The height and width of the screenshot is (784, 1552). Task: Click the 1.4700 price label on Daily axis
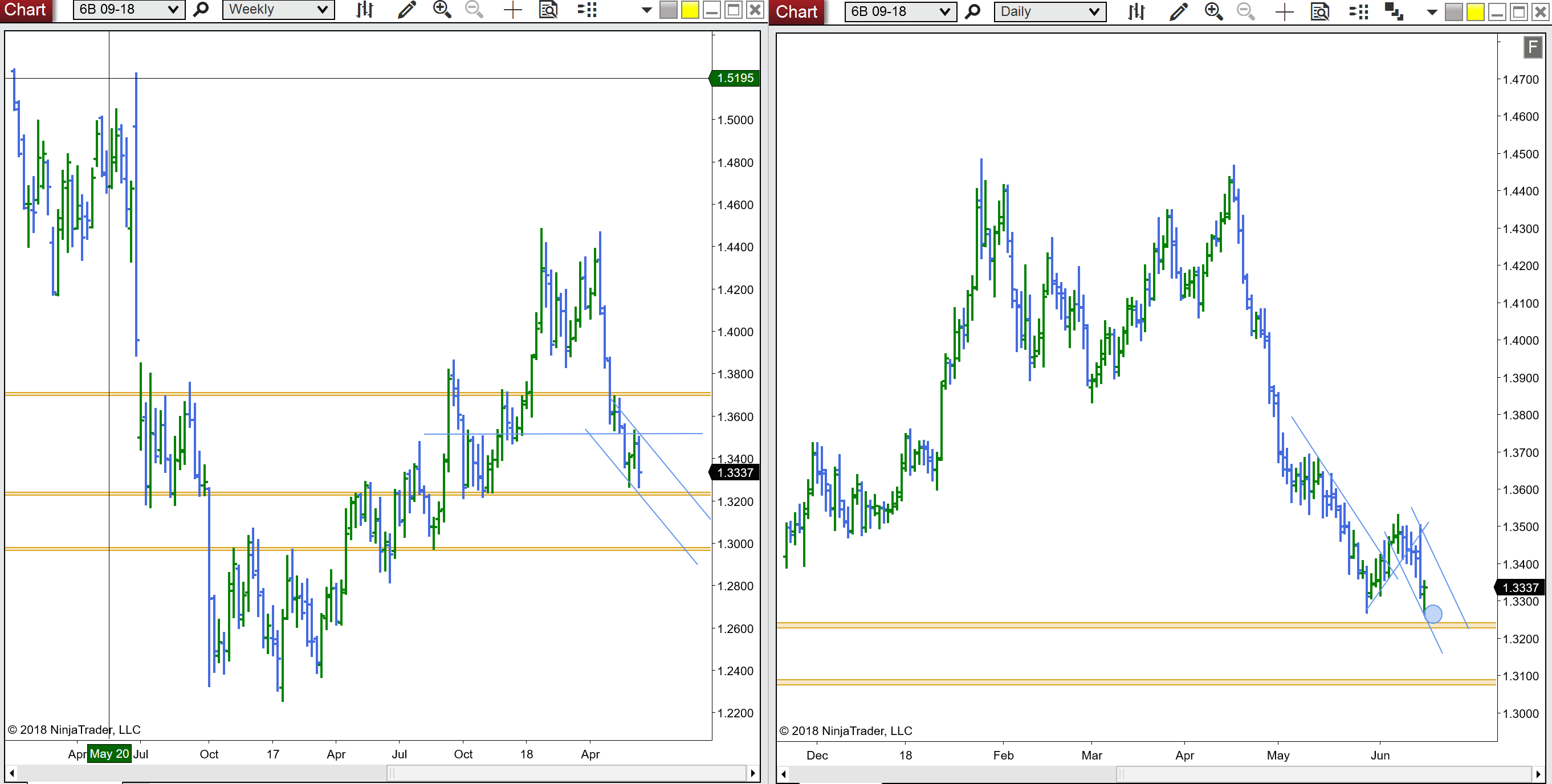coord(1521,80)
